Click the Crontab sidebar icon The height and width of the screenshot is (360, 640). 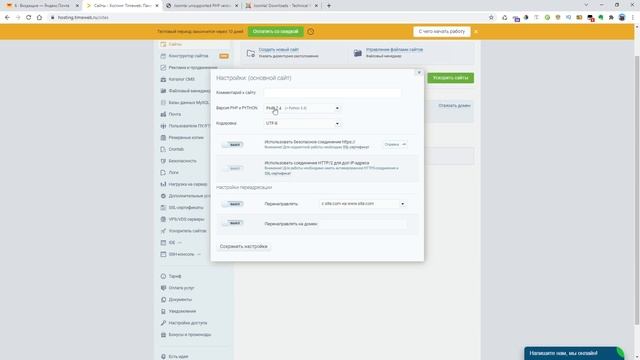pyautogui.click(x=163, y=149)
